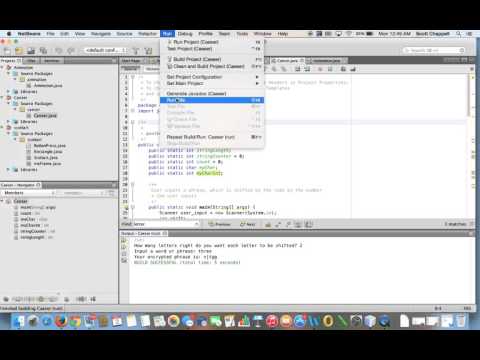This screenshot has width=480, height=360.
Task: Toggle code fold on line 1
Action: click(133, 77)
